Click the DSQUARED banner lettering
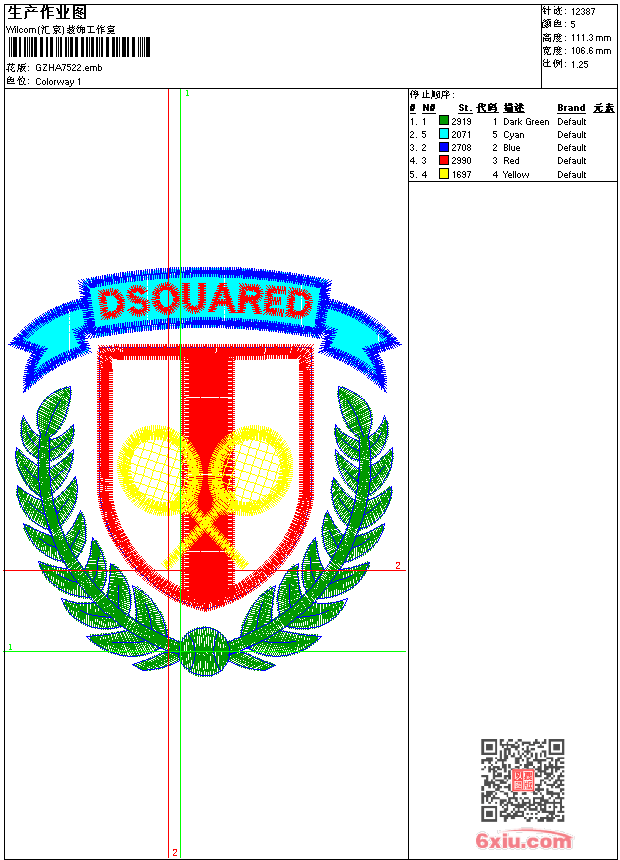 (205, 302)
